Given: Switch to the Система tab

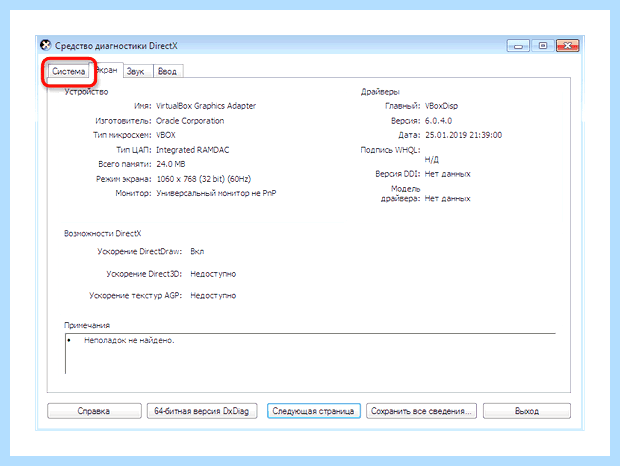Looking at the screenshot, I should (69, 72).
